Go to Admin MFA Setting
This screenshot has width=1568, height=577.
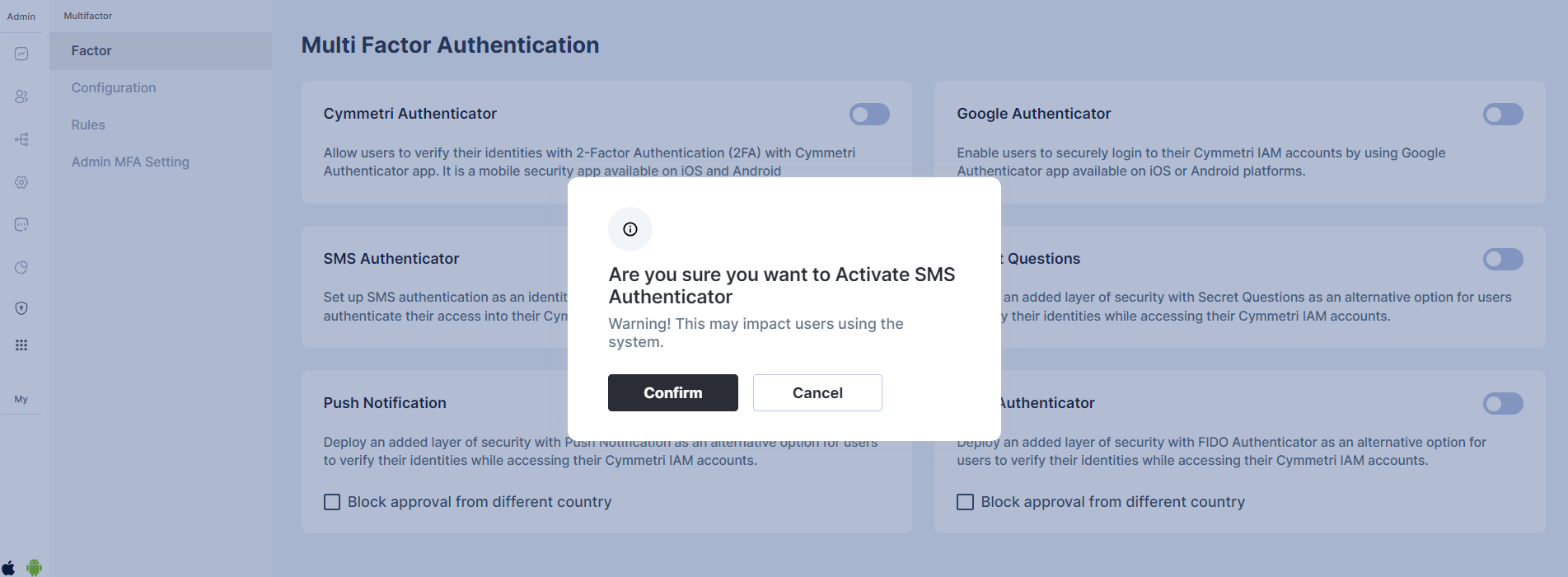[x=130, y=162]
